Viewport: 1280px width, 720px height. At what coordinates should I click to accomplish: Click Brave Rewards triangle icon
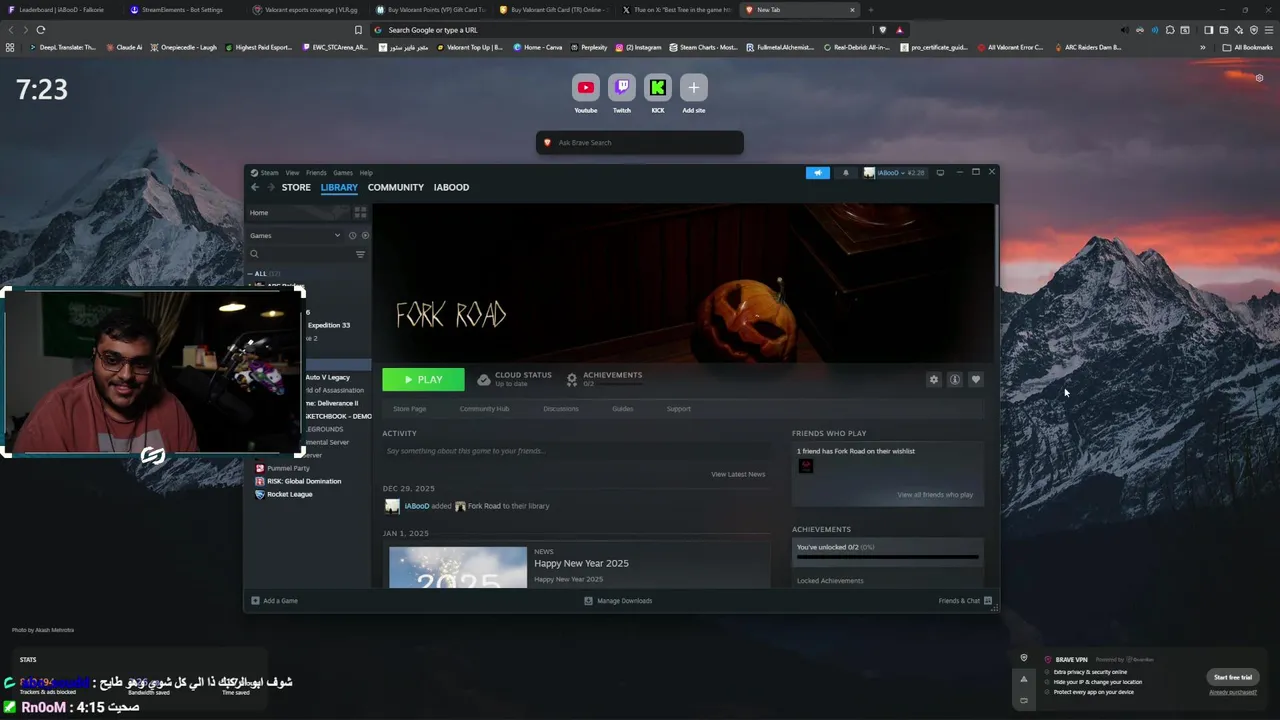point(899,30)
